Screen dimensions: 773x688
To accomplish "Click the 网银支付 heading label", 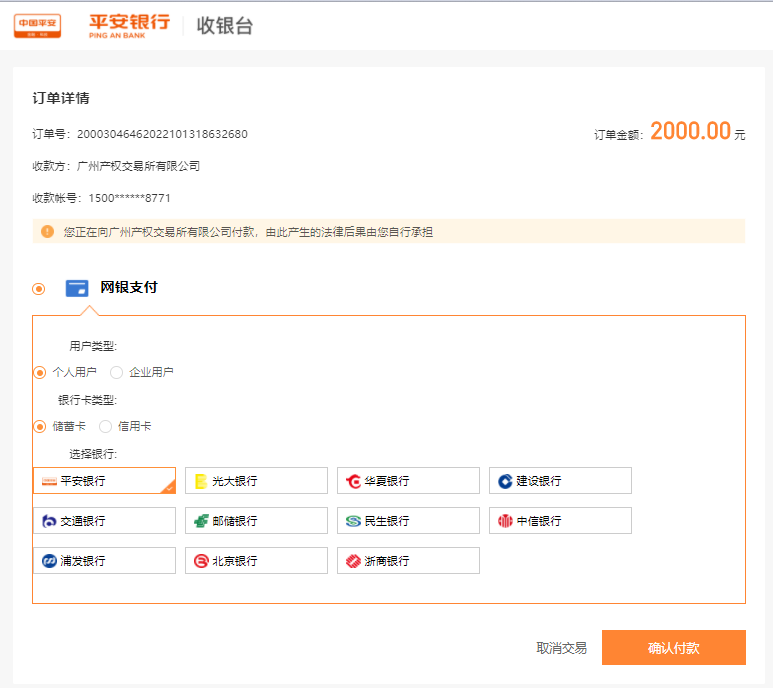I will 129,287.
